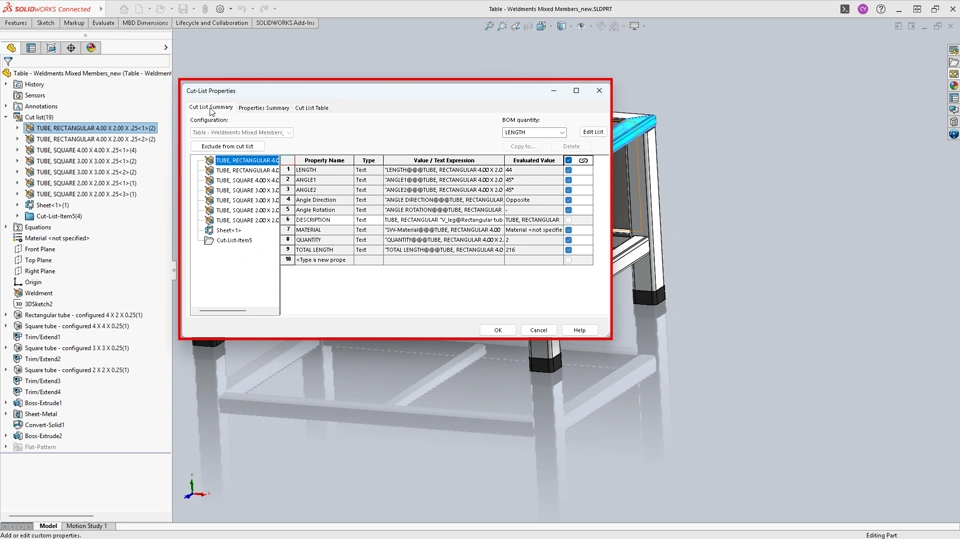Click Exclude from cut list button

coord(227,146)
